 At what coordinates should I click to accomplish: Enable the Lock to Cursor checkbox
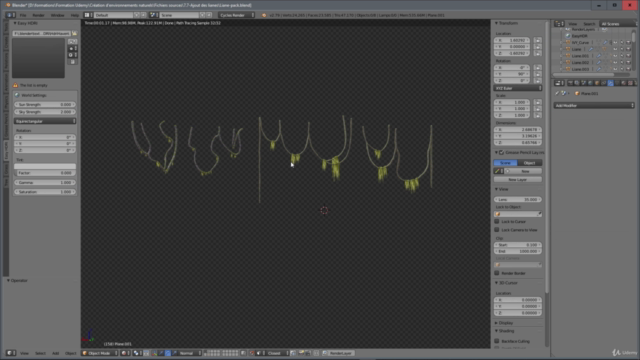coord(497,221)
